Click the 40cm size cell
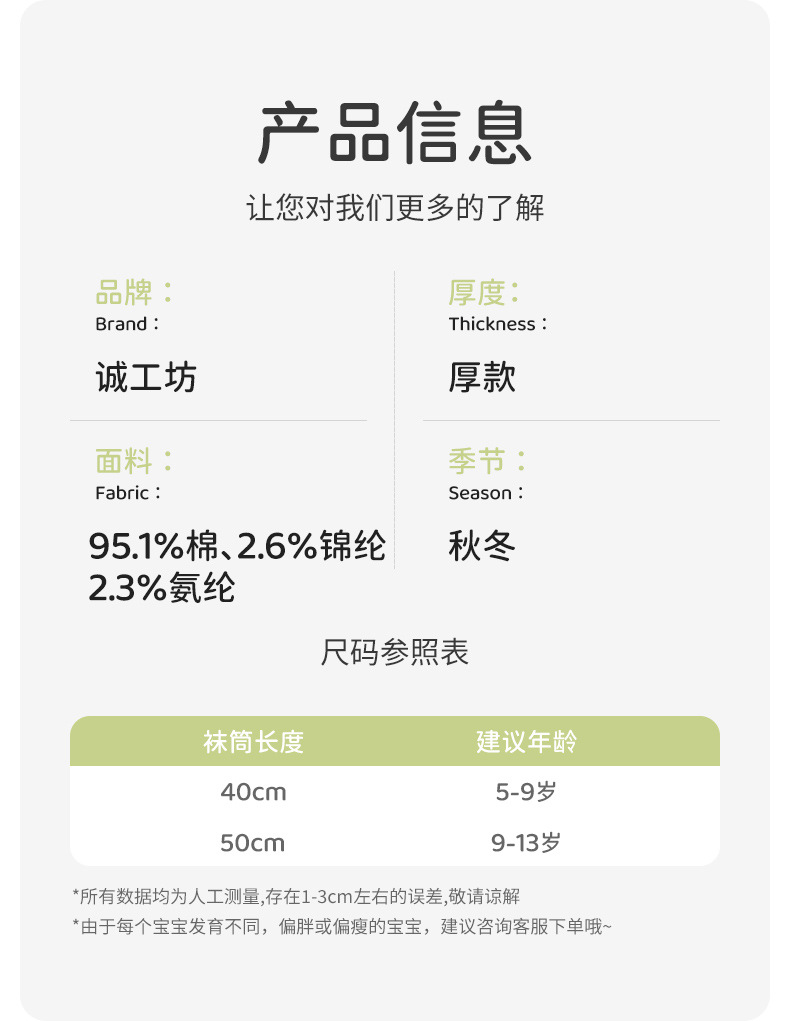The image size is (790, 1021). click(253, 792)
